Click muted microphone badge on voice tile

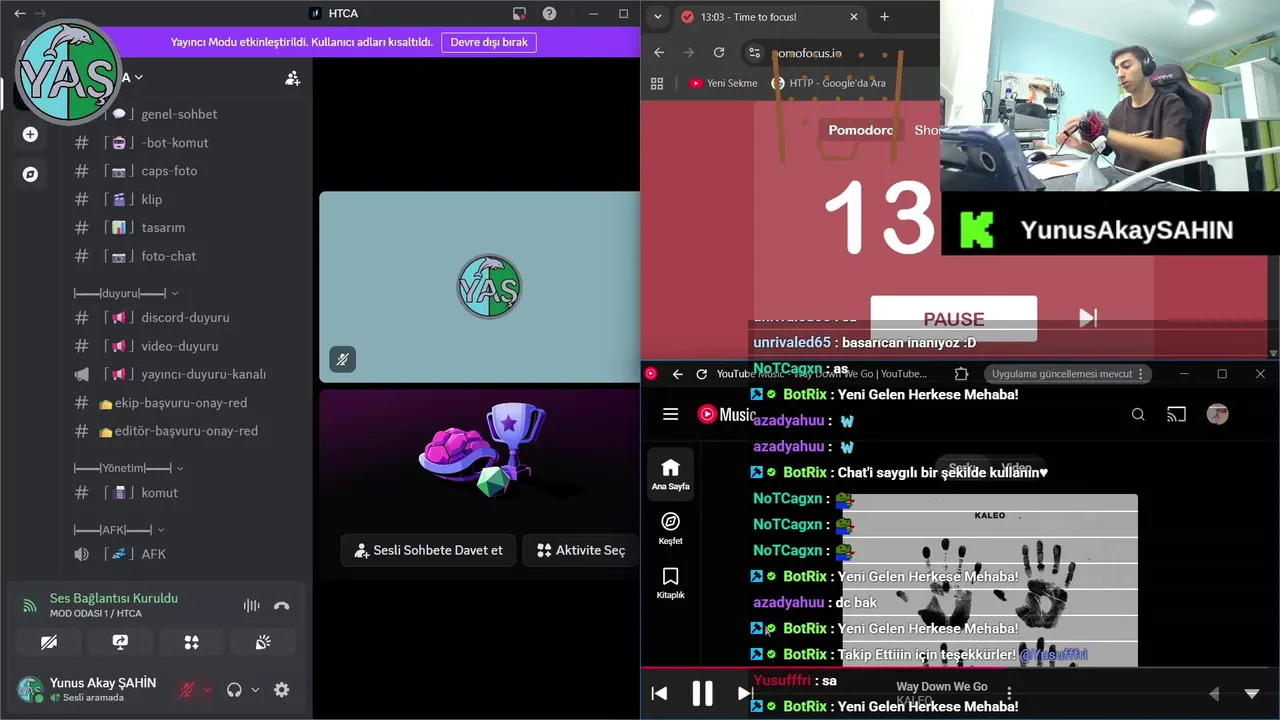pyautogui.click(x=342, y=359)
